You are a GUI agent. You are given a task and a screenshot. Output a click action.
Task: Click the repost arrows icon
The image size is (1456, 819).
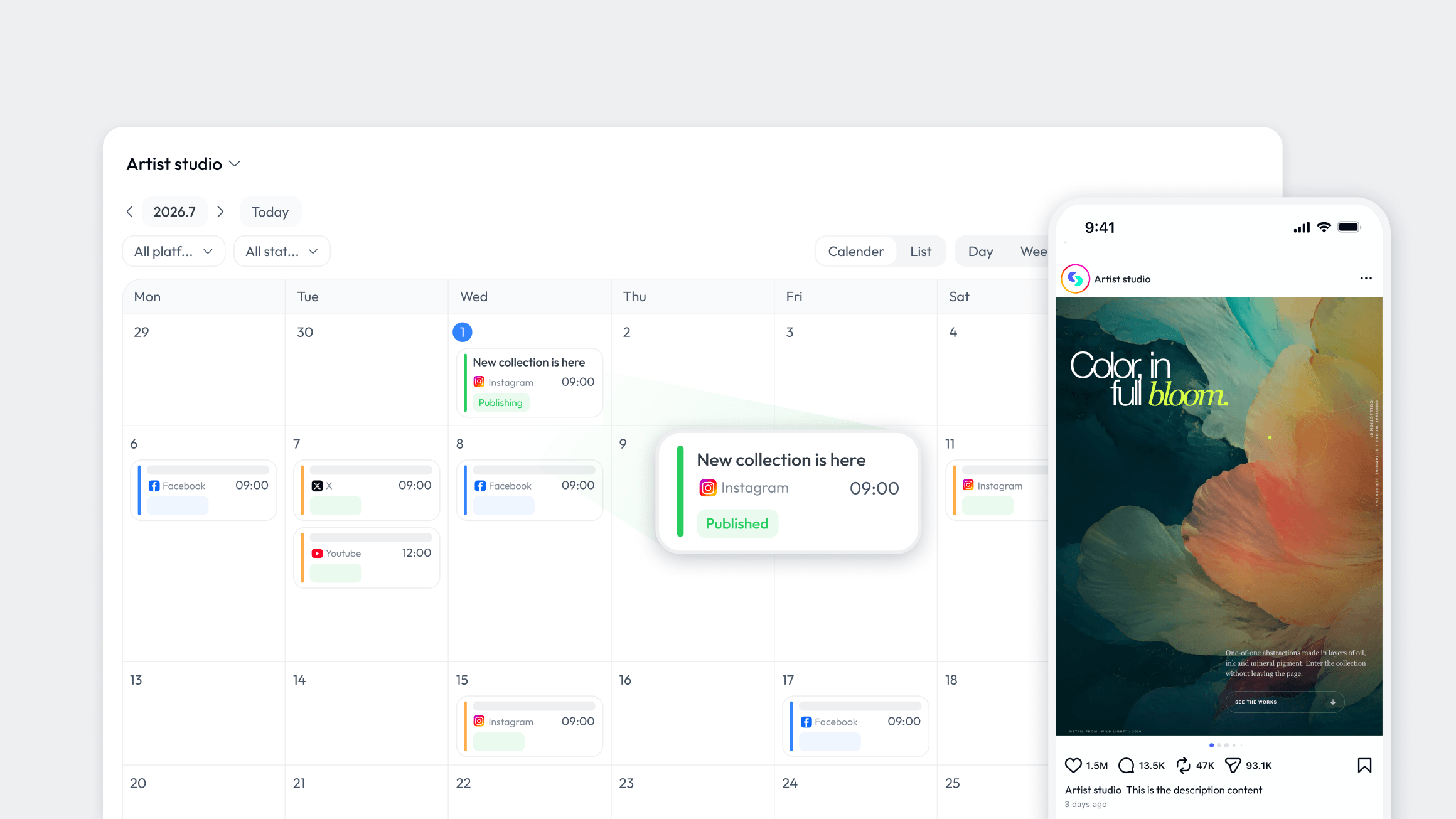point(1183,765)
